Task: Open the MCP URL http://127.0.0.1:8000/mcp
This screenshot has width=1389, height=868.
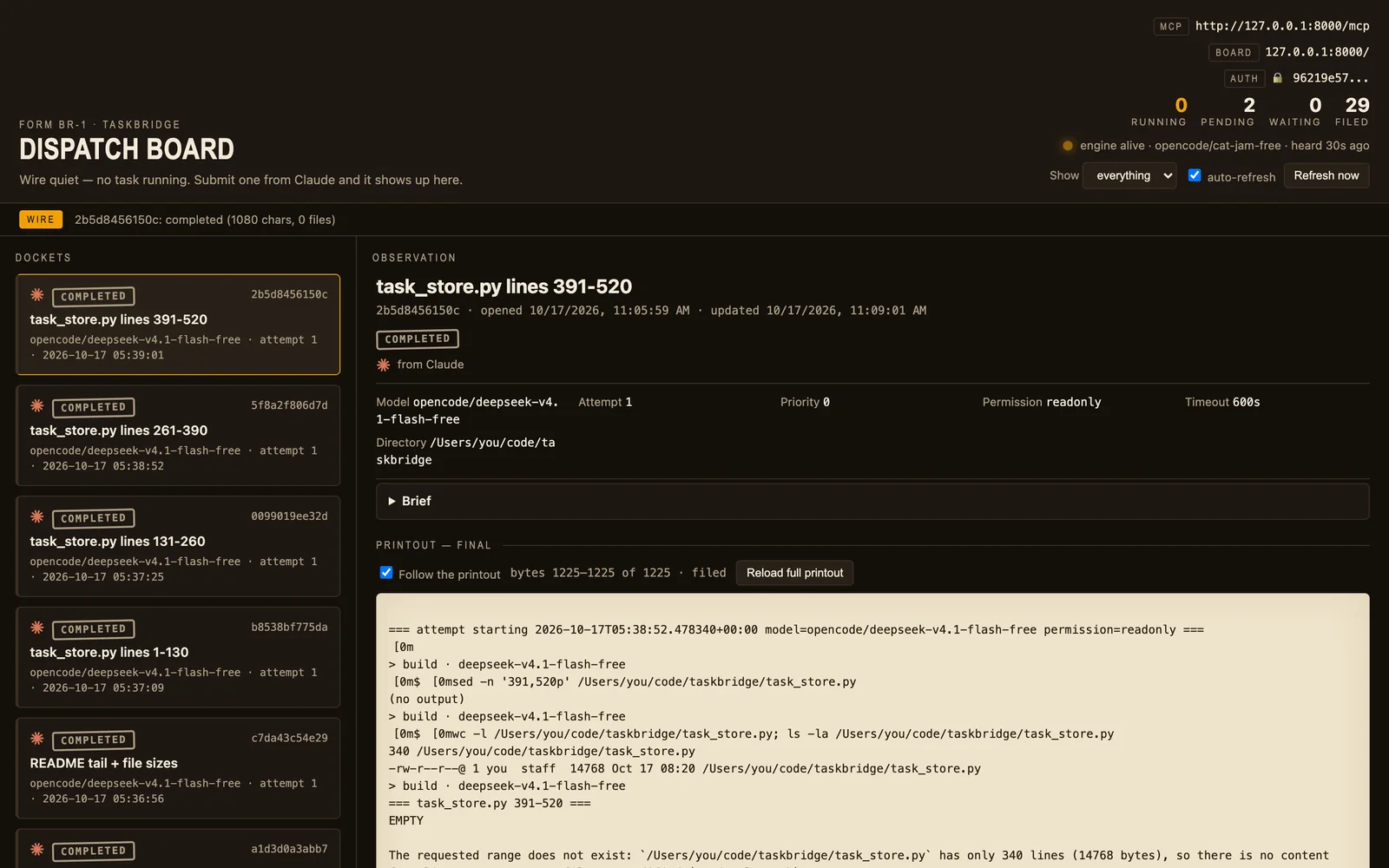Action: [x=1282, y=26]
